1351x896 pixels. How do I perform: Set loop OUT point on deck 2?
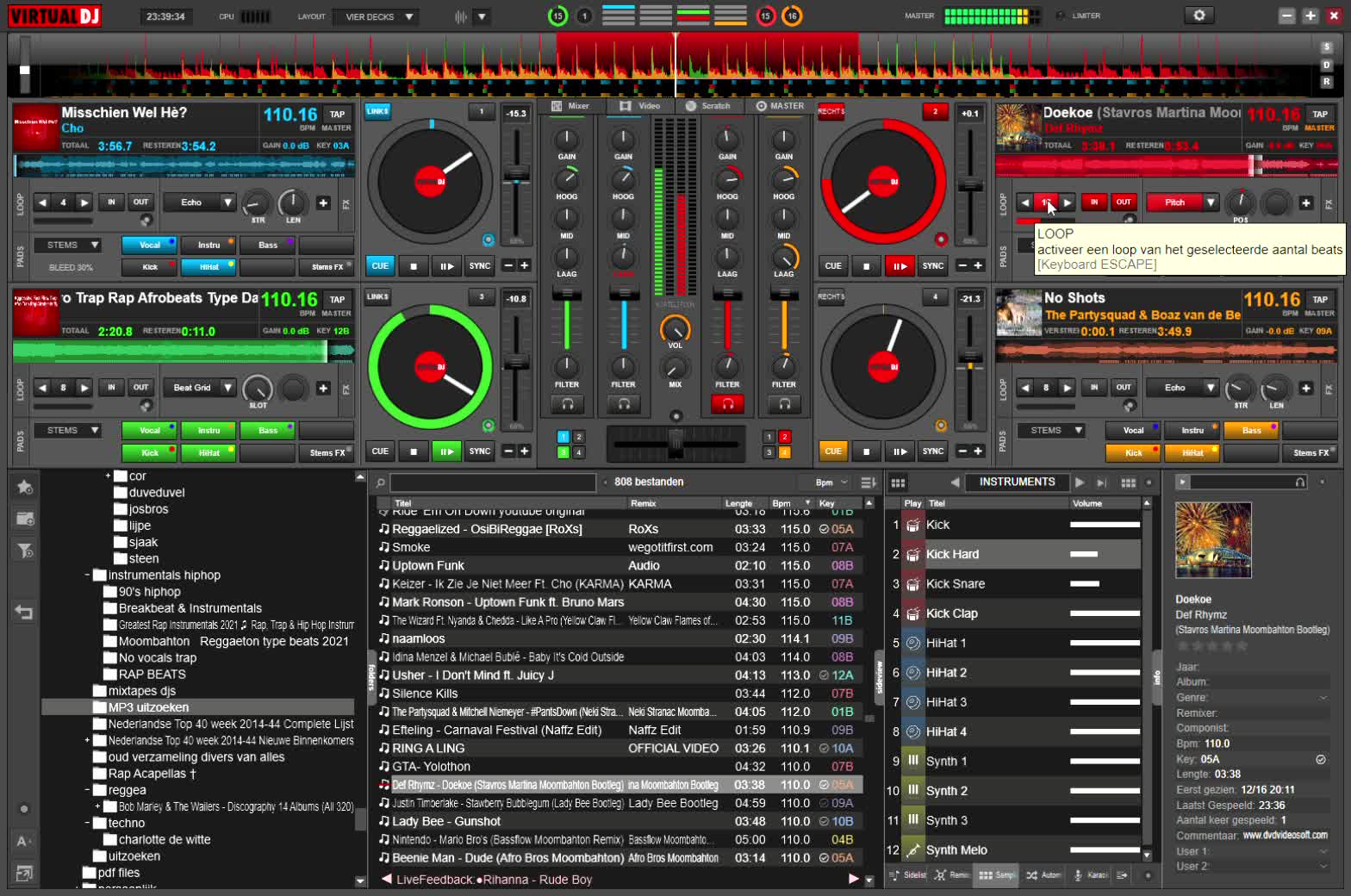click(x=1124, y=202)
